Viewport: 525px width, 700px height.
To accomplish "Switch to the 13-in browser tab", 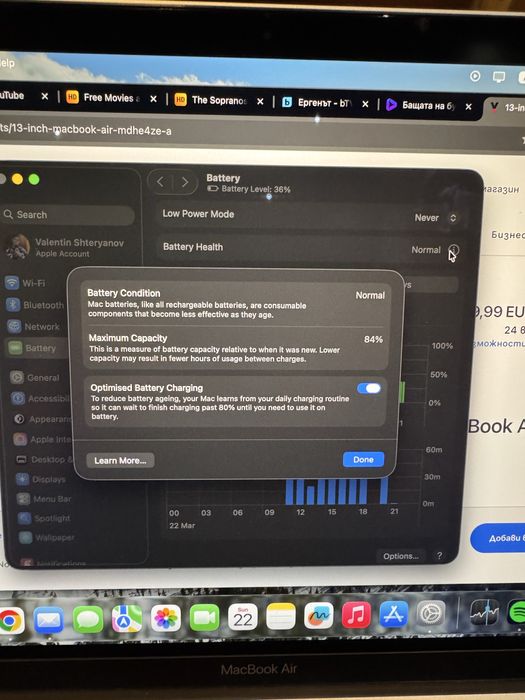I will [x=507, y=108].
